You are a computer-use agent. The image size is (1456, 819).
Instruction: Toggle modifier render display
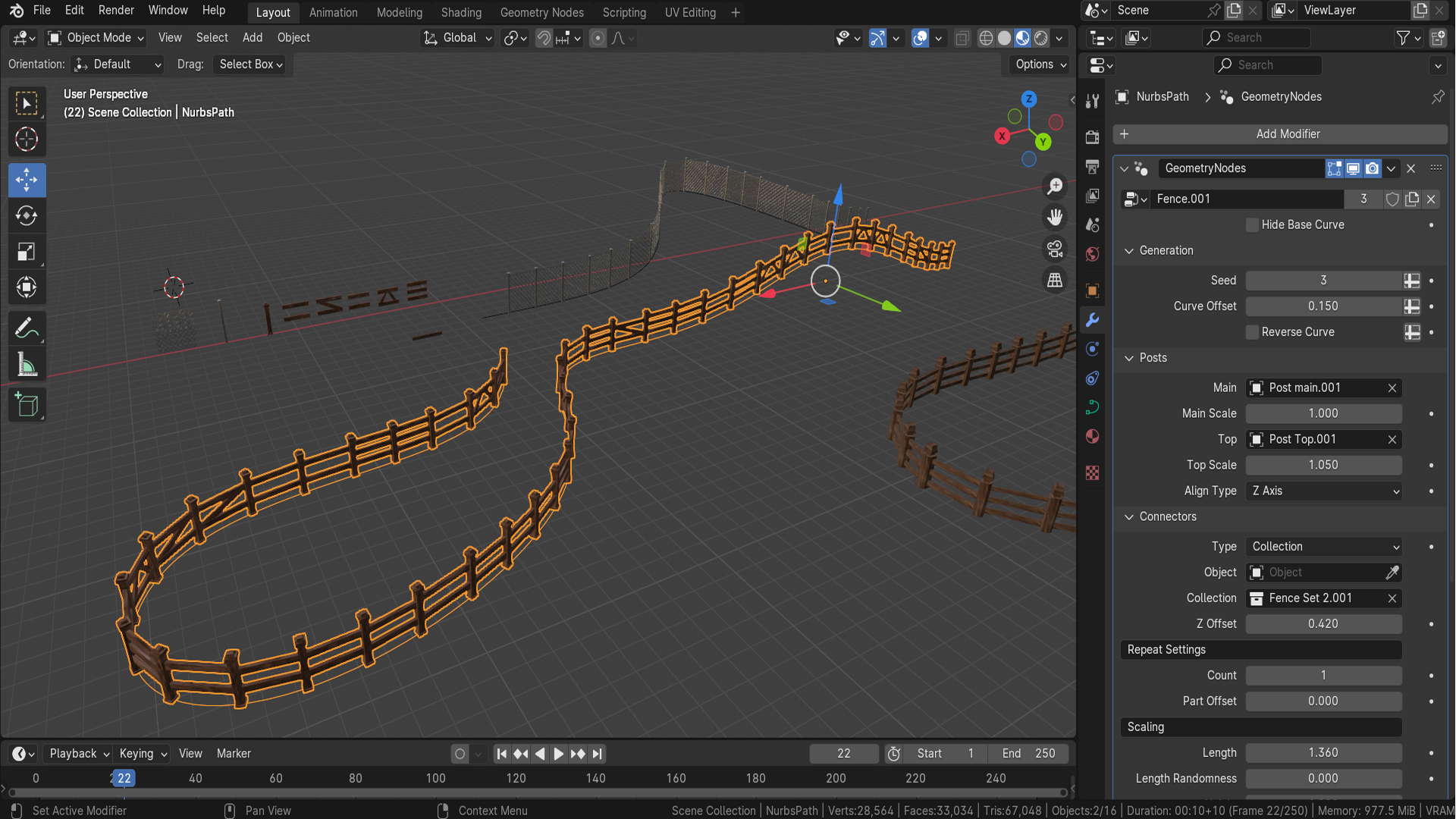[x=1373, y=168]
